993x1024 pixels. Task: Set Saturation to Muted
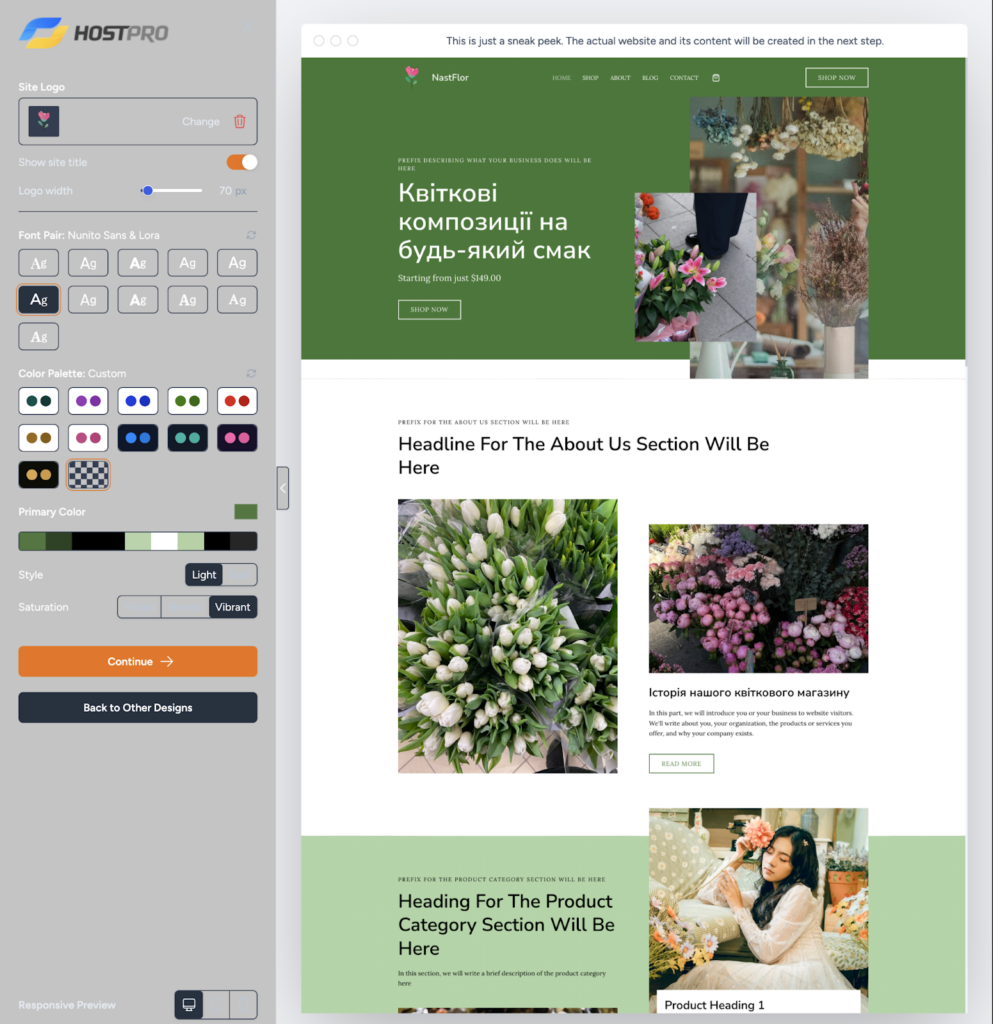139,607
